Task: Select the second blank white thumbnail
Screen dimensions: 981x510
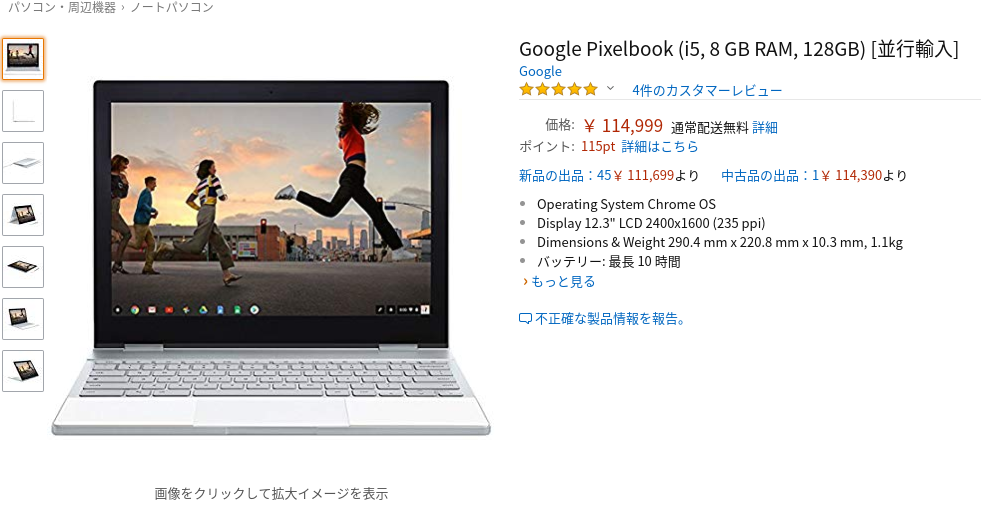Action: [x=23, y=111]
